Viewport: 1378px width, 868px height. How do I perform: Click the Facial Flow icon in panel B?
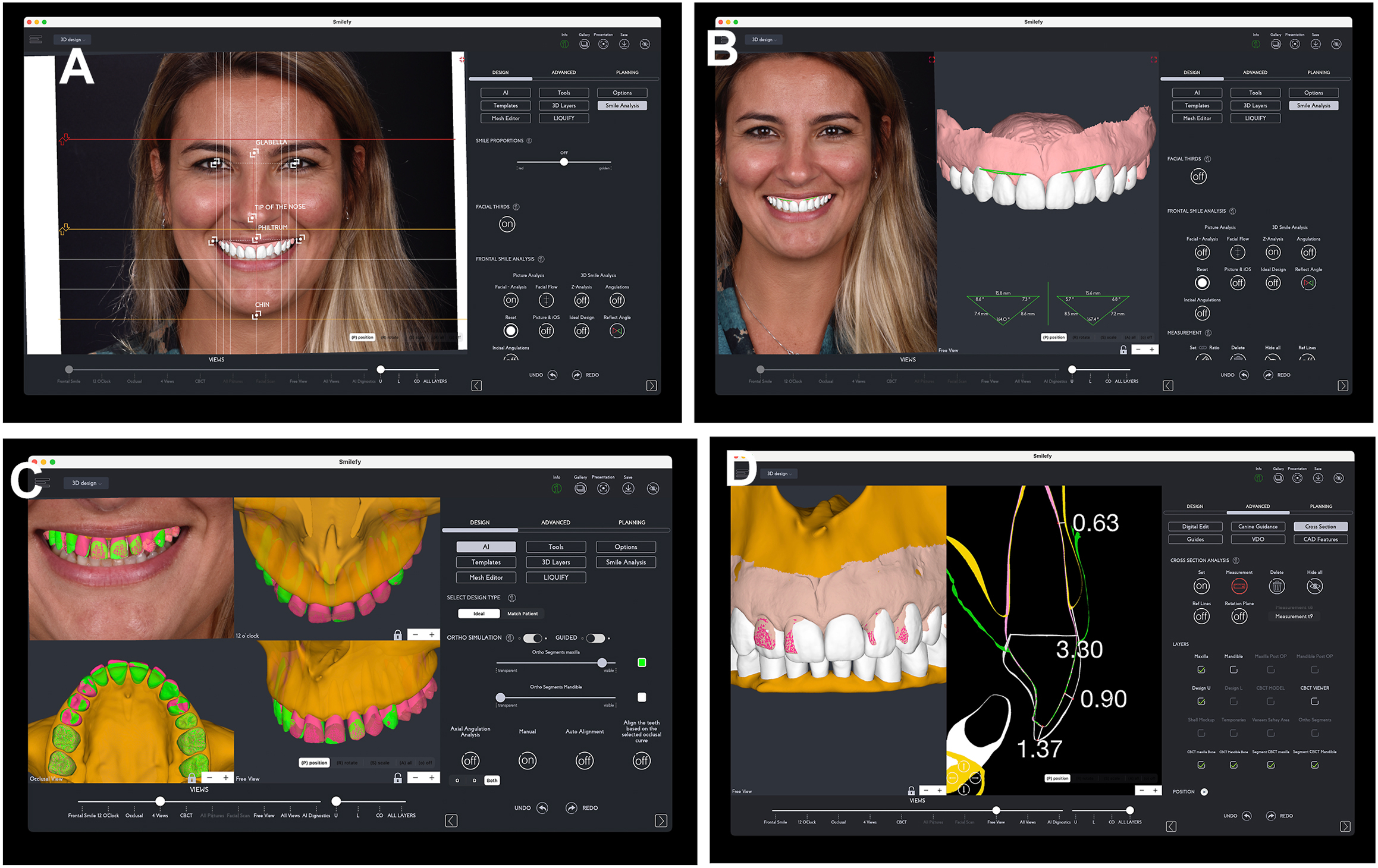[x=1238, y=252]
